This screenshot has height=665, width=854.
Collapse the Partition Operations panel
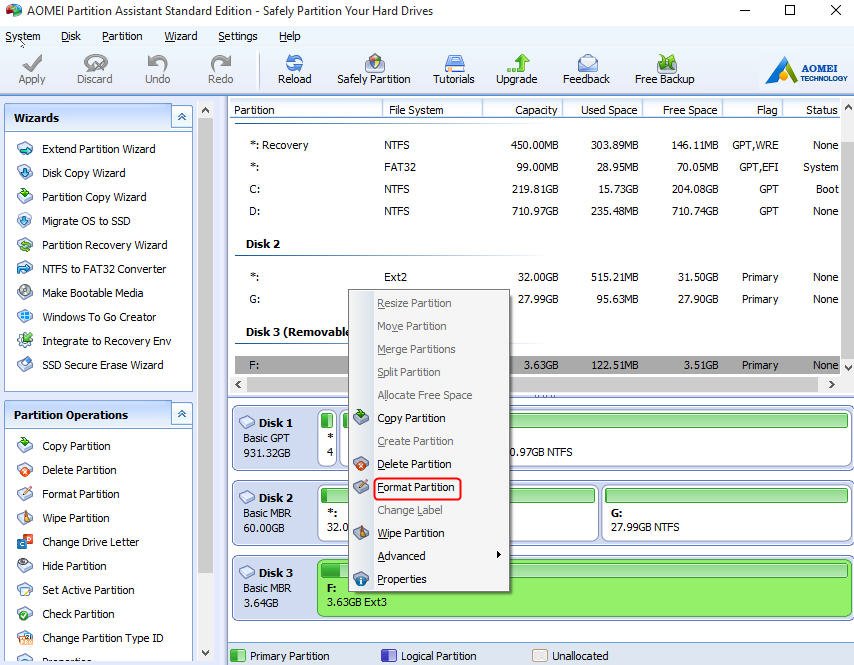[x=181, y=414]
